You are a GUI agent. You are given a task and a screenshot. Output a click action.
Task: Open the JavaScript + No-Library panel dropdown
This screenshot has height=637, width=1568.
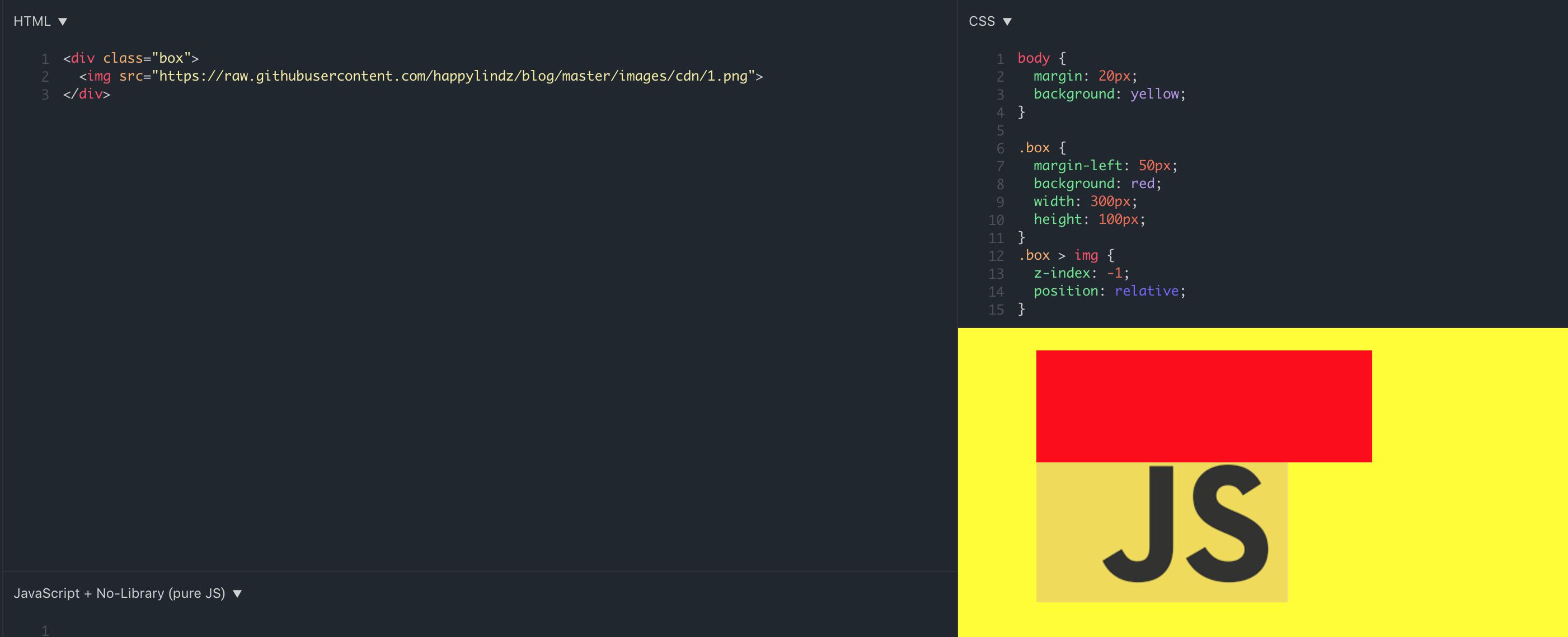[x=238, y=593]
